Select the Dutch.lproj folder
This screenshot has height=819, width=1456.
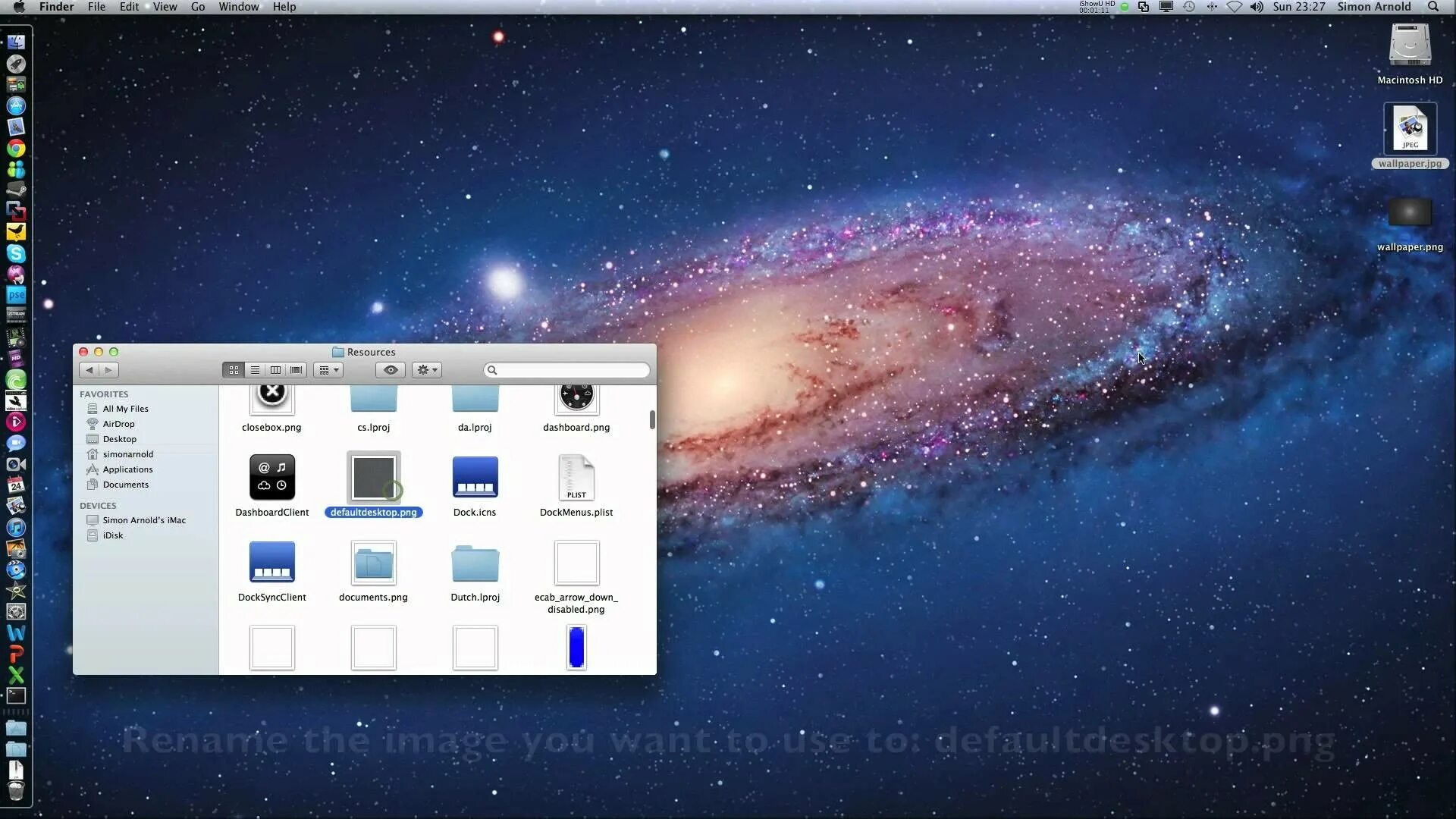pyautogui.click(x=475, y=563)
